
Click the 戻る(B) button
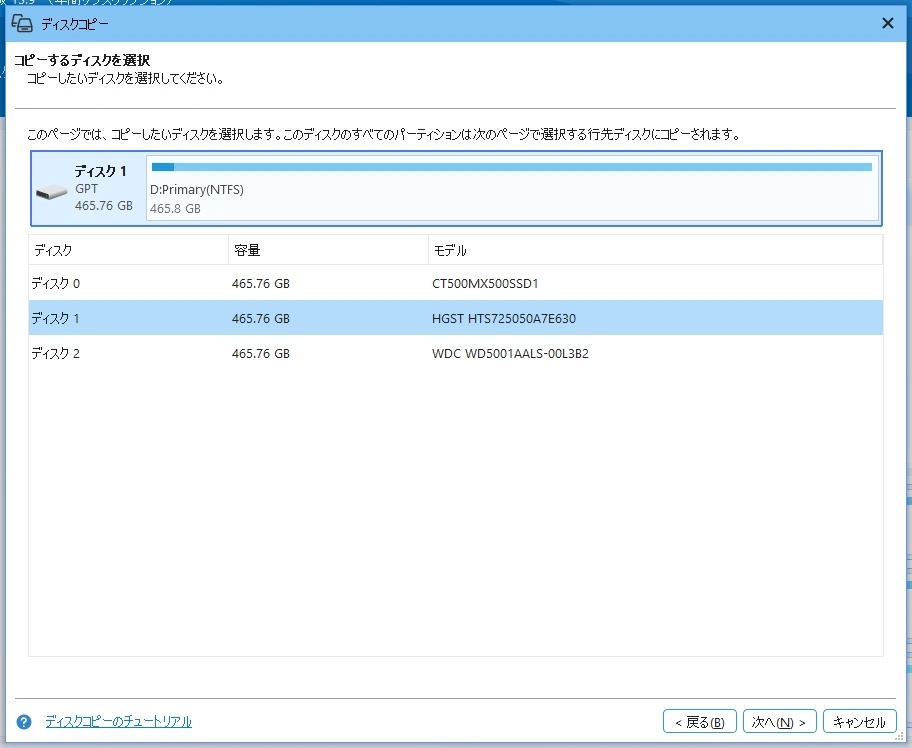pos(700,722)
